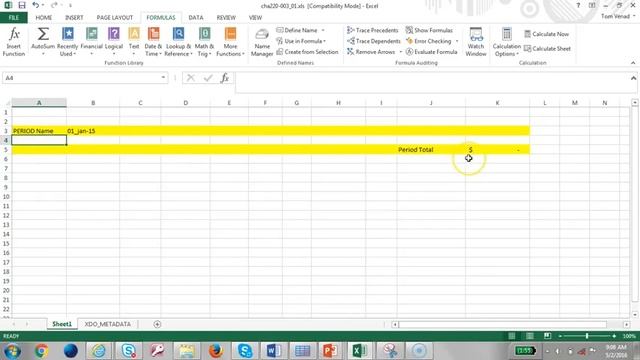Add a new sheet with plus button

coord(157,324)
